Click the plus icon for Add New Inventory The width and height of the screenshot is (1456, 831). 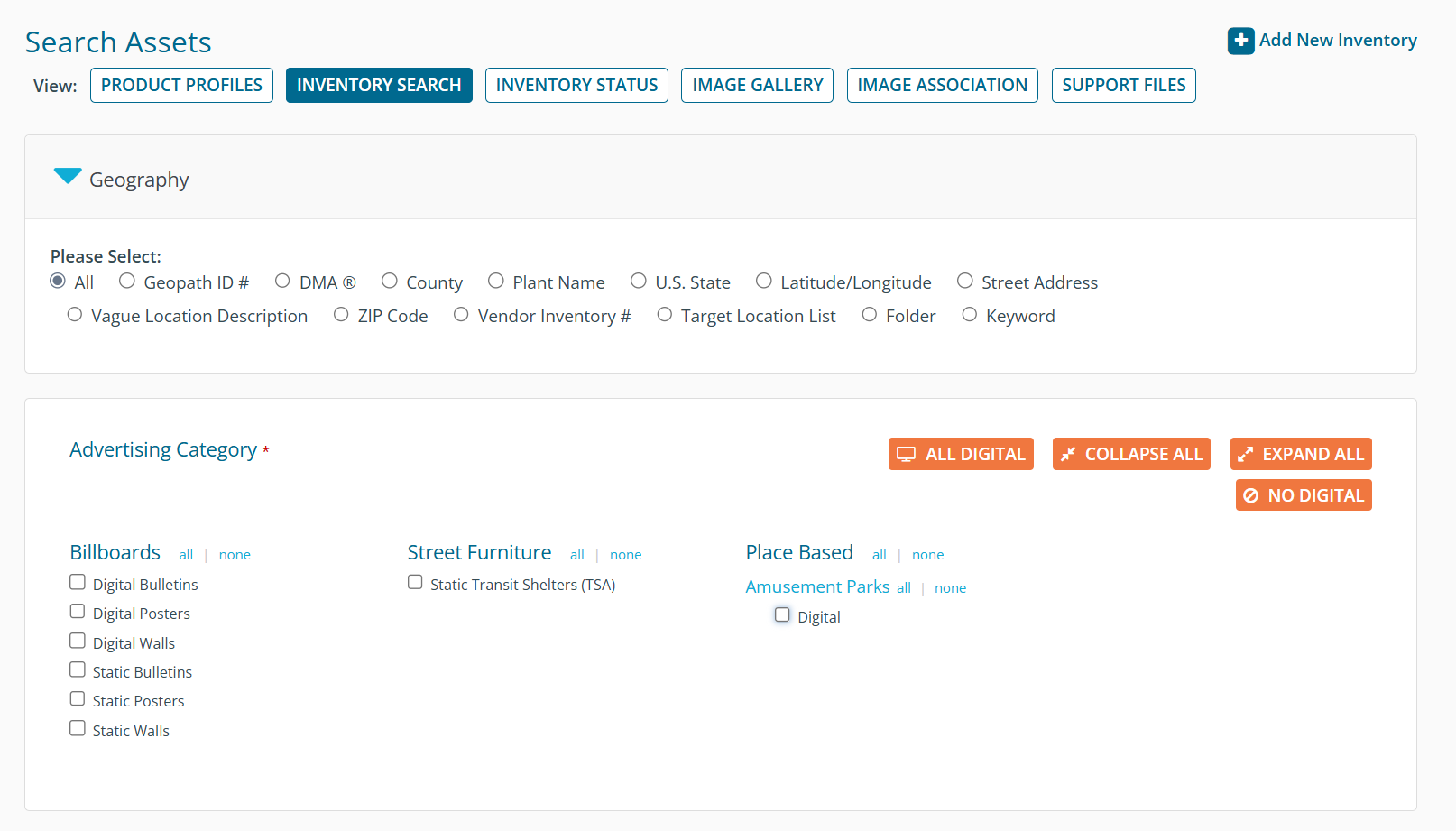pos(1240,41)
